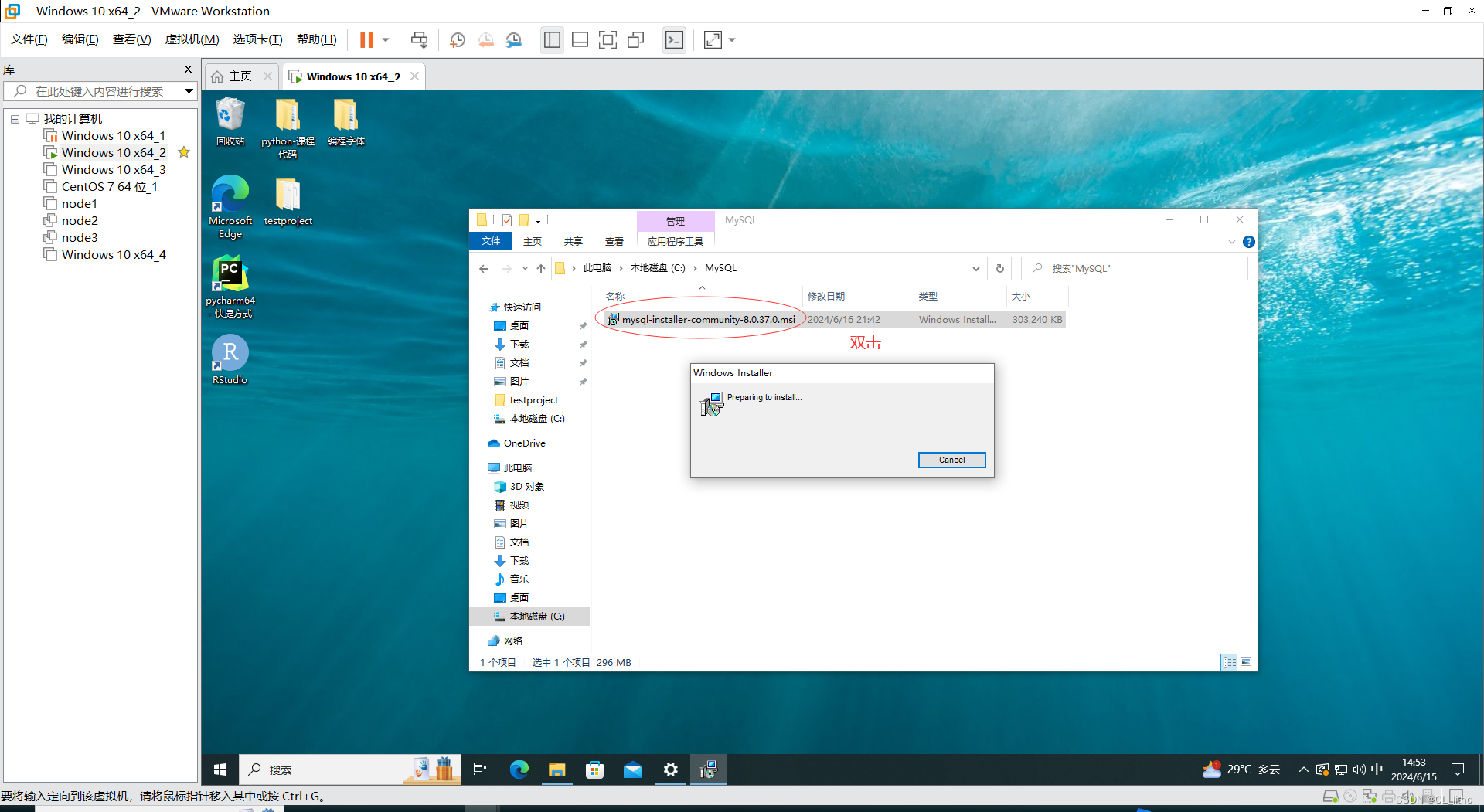Switch to Unity mode icon
The width and height of the screenshot is (1484, 812).
coord(635,39)
